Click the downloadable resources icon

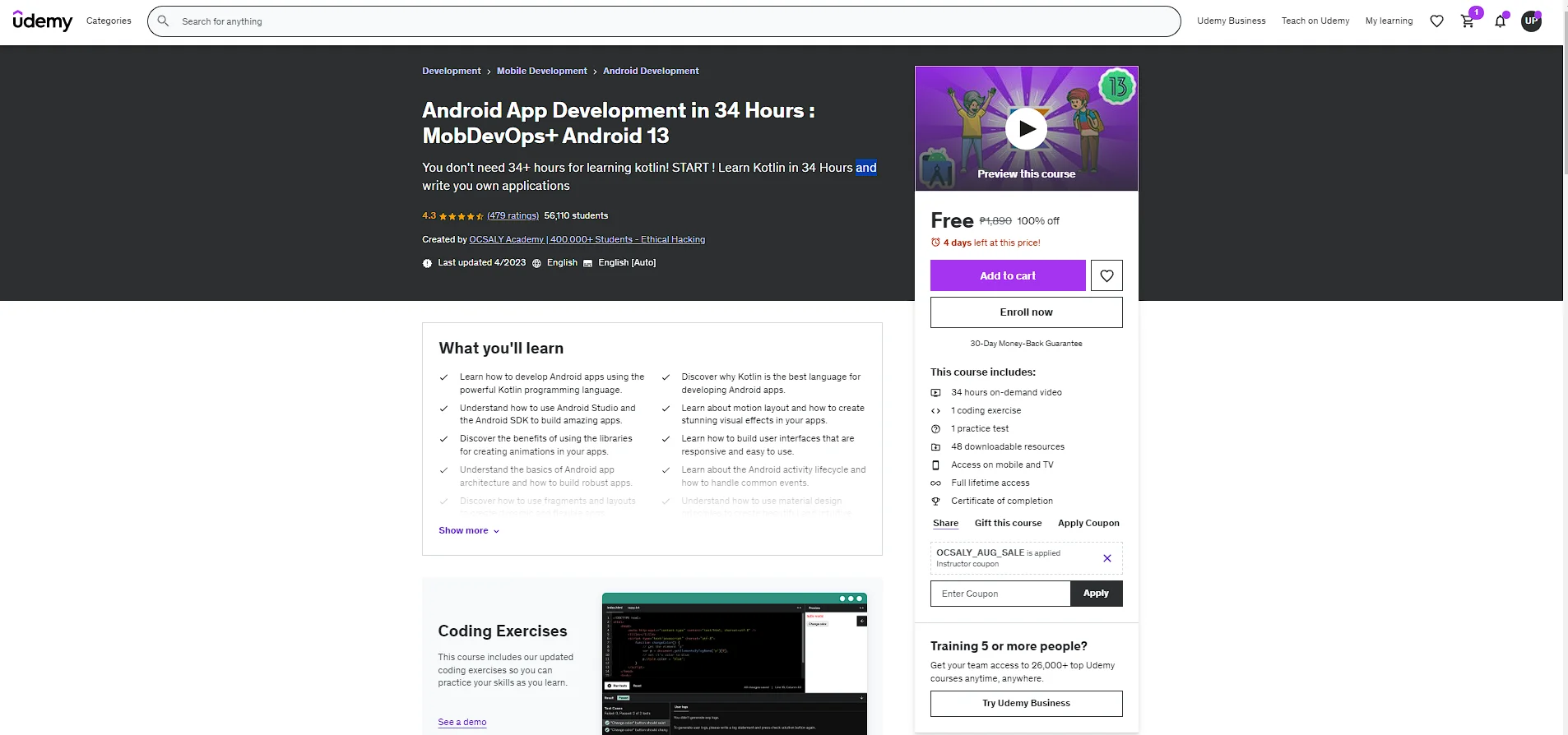point(935,447)
